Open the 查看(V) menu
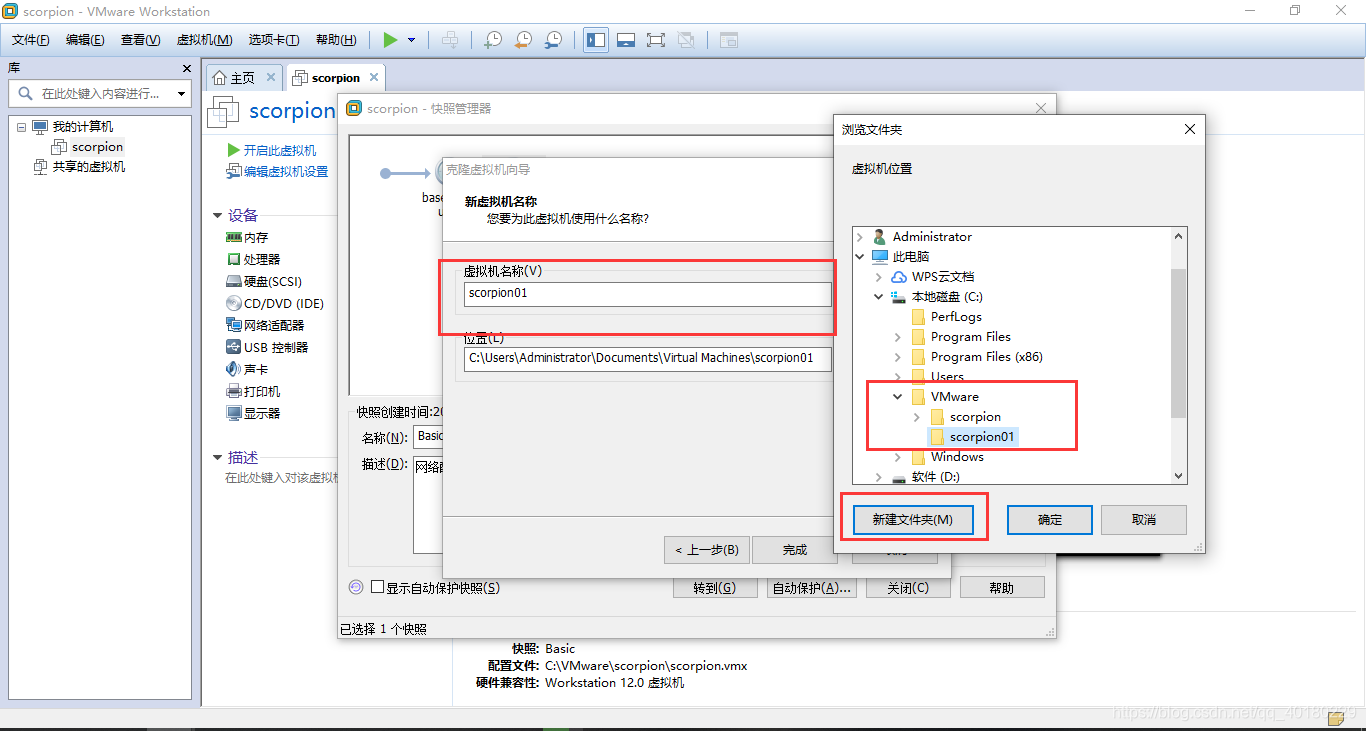 [140, 40]
